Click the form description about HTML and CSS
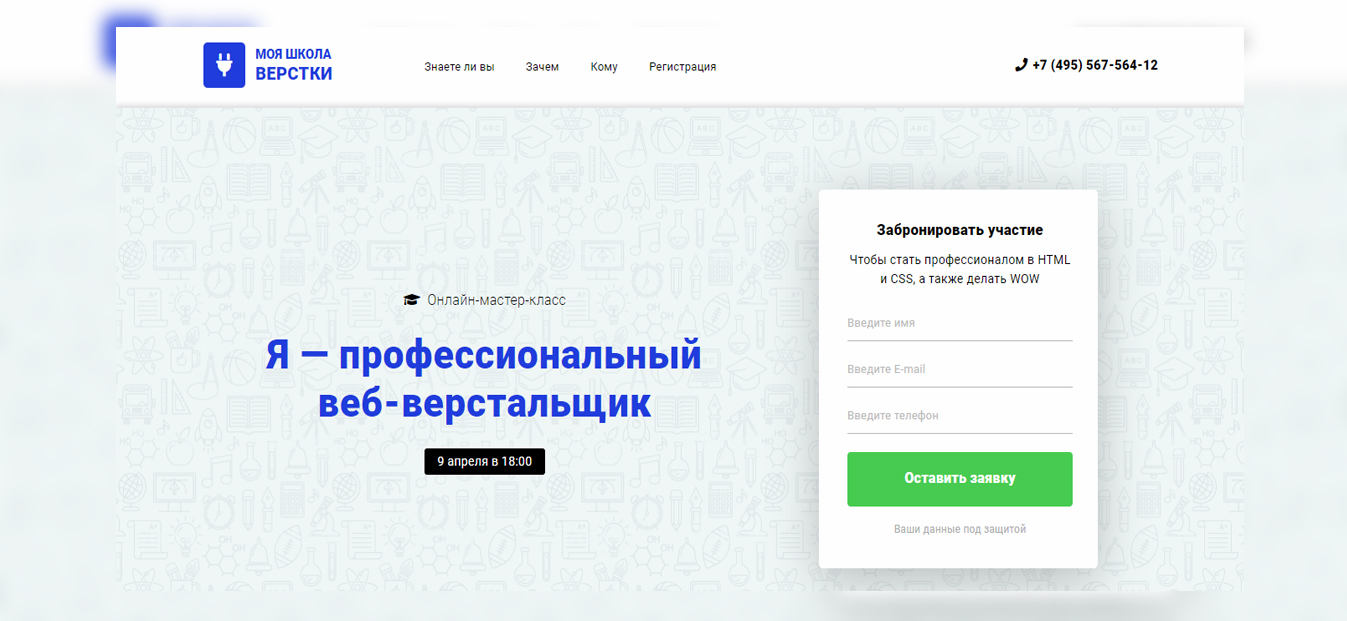The height and width of the screenshot is (621, 1347). (960, 269)
